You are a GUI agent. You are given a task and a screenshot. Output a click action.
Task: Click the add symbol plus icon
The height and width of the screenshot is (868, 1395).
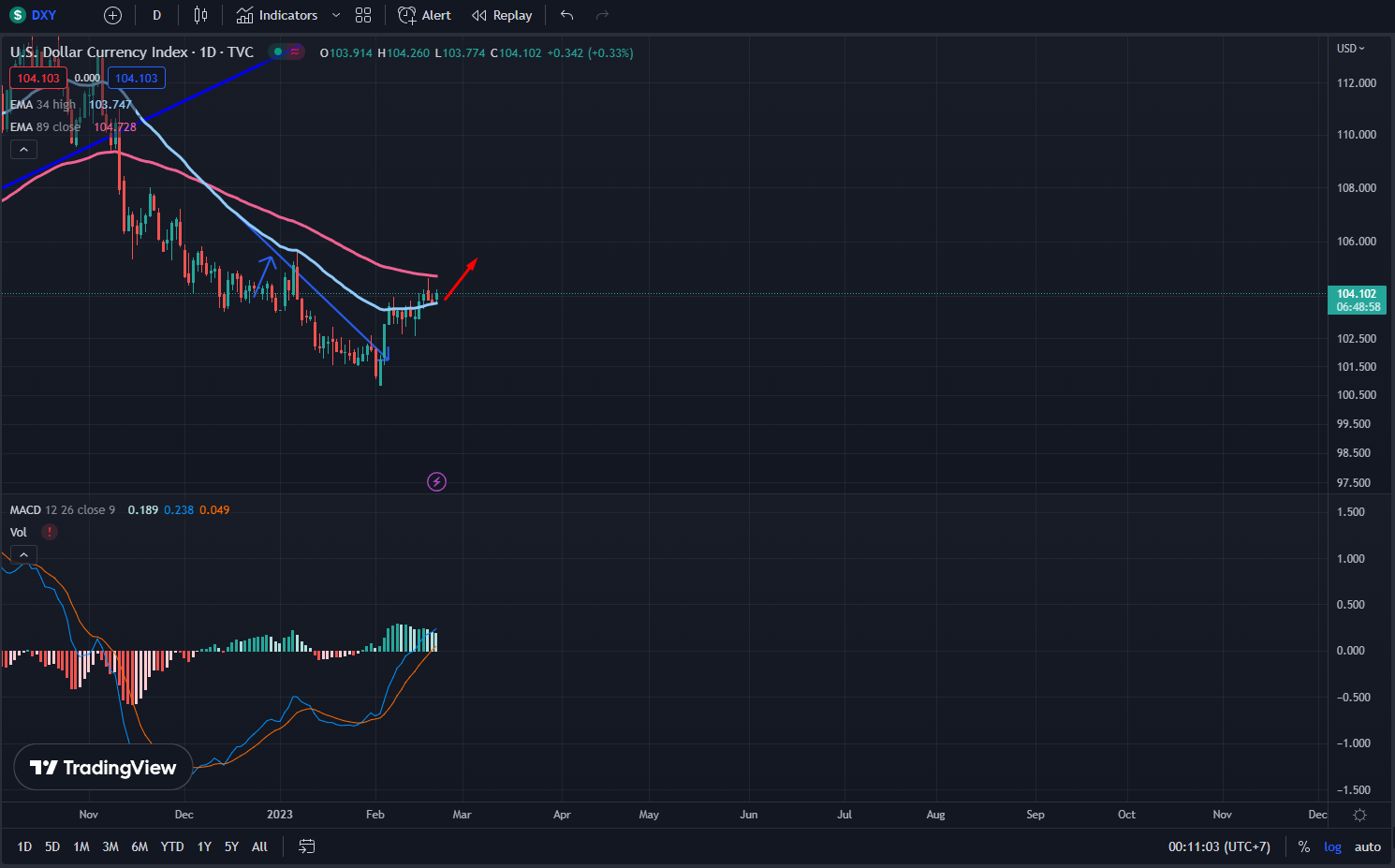tap(112, 15)
